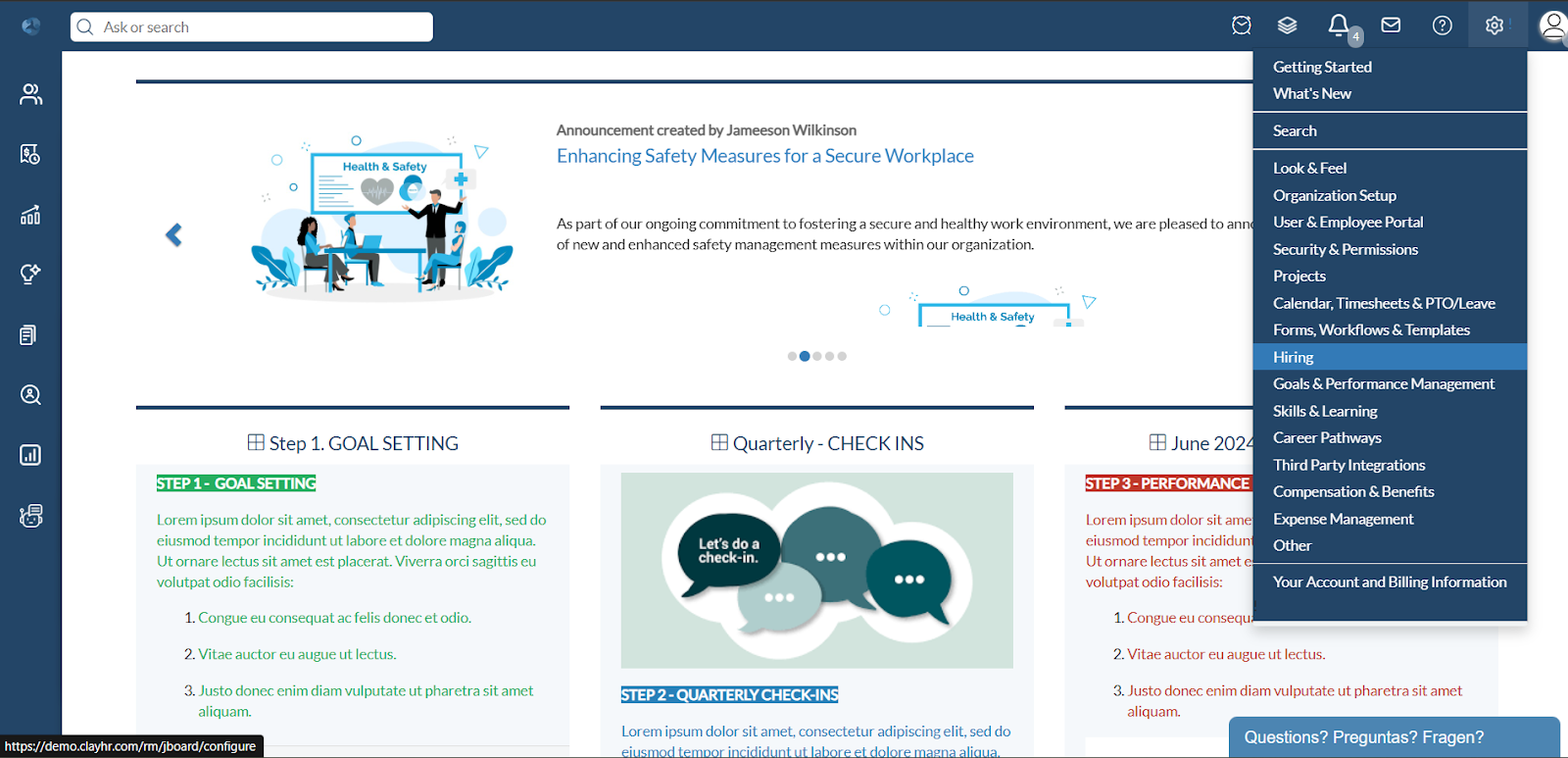Click Quarterly - CHECK INS widget title
This screenshot has width=1568, height=758.
pos(828,443)
